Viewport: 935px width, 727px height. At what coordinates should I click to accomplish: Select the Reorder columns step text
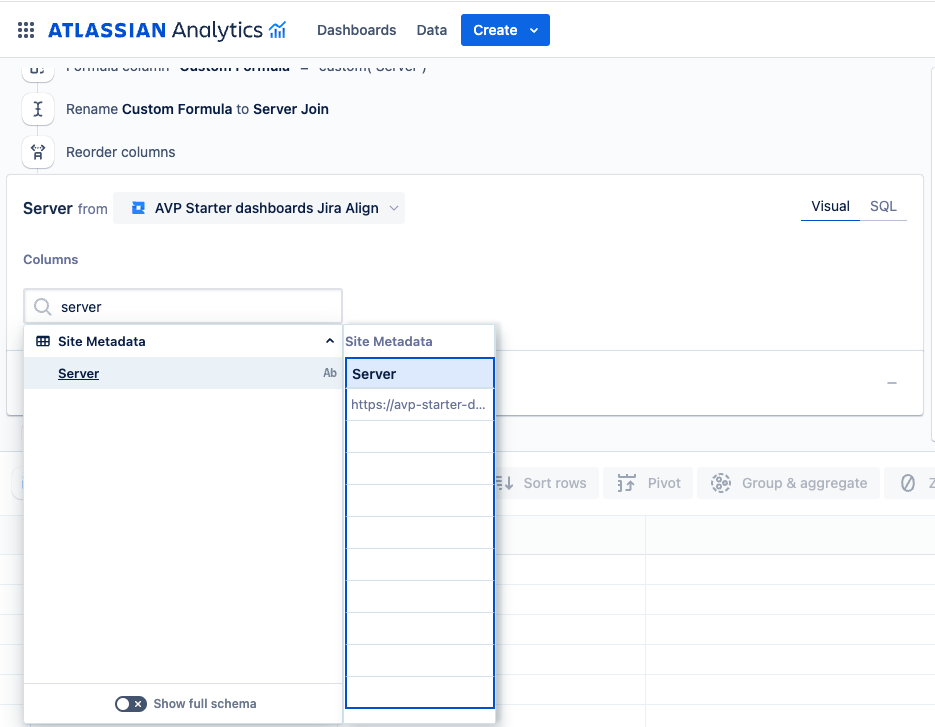click(x=120, y=152)
